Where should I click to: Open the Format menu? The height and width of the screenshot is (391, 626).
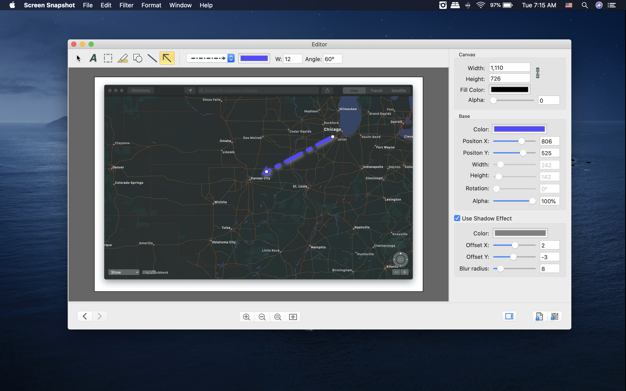(151, 5)
